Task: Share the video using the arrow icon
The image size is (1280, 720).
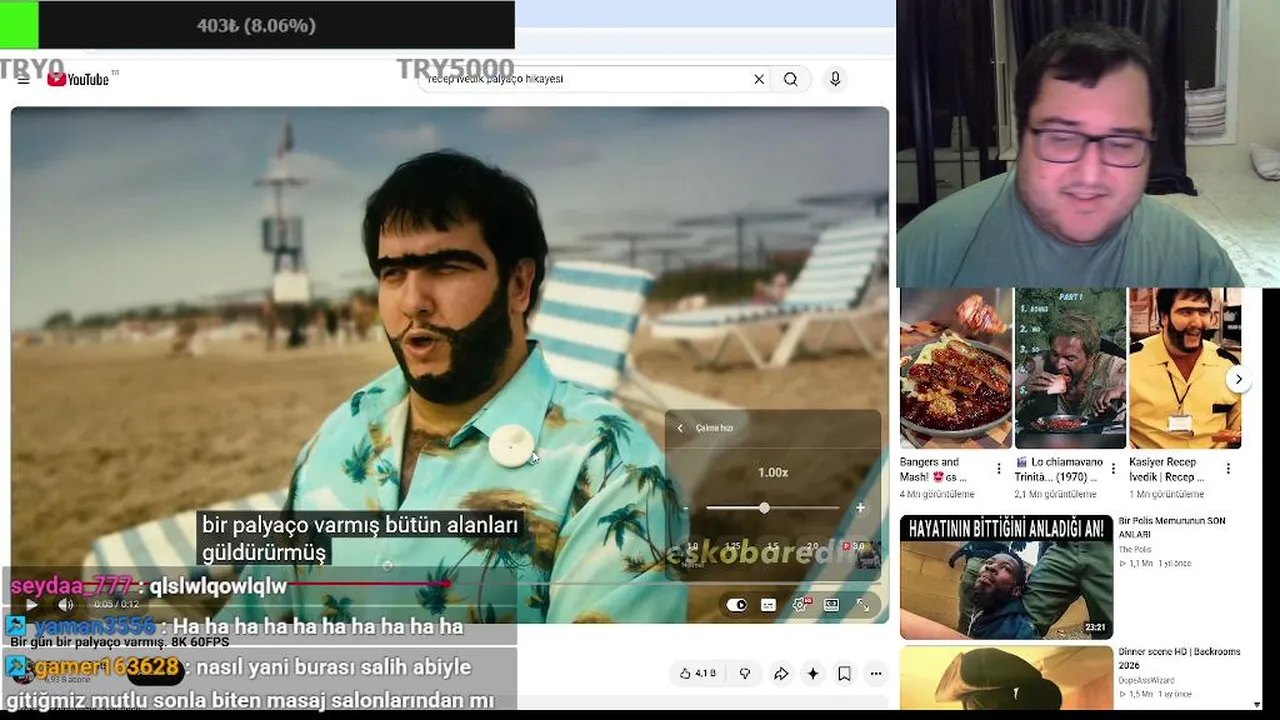Action: pyautogui.click(x=781, y=674)
